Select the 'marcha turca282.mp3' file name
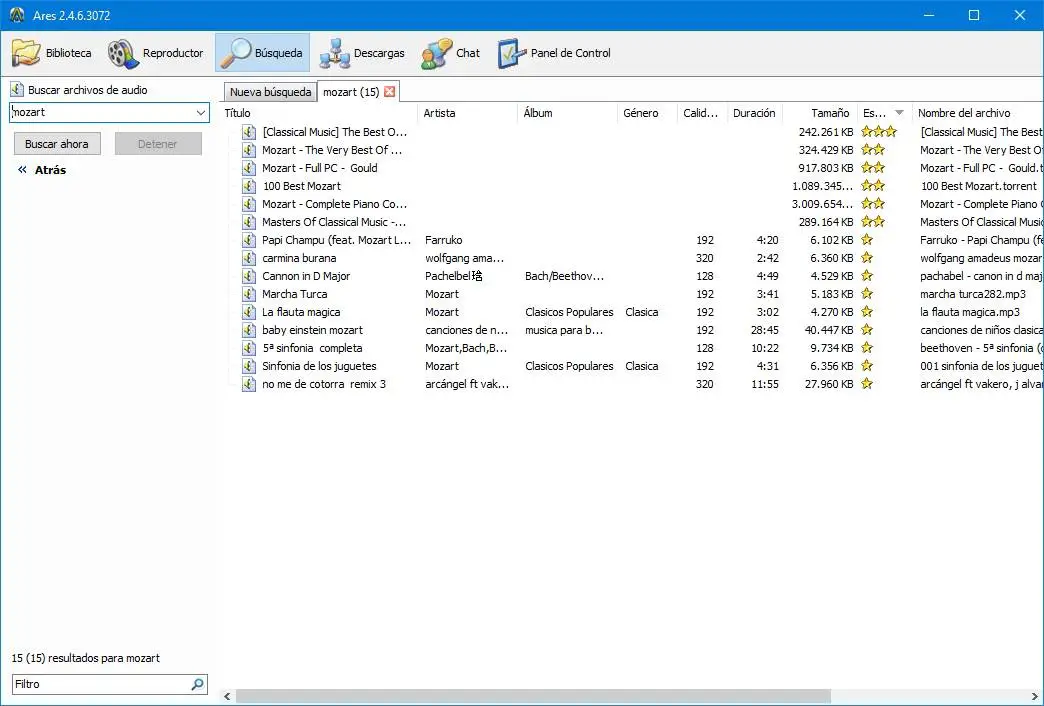Viewport: 1044px width, 706px height. (x=973, y=294)
